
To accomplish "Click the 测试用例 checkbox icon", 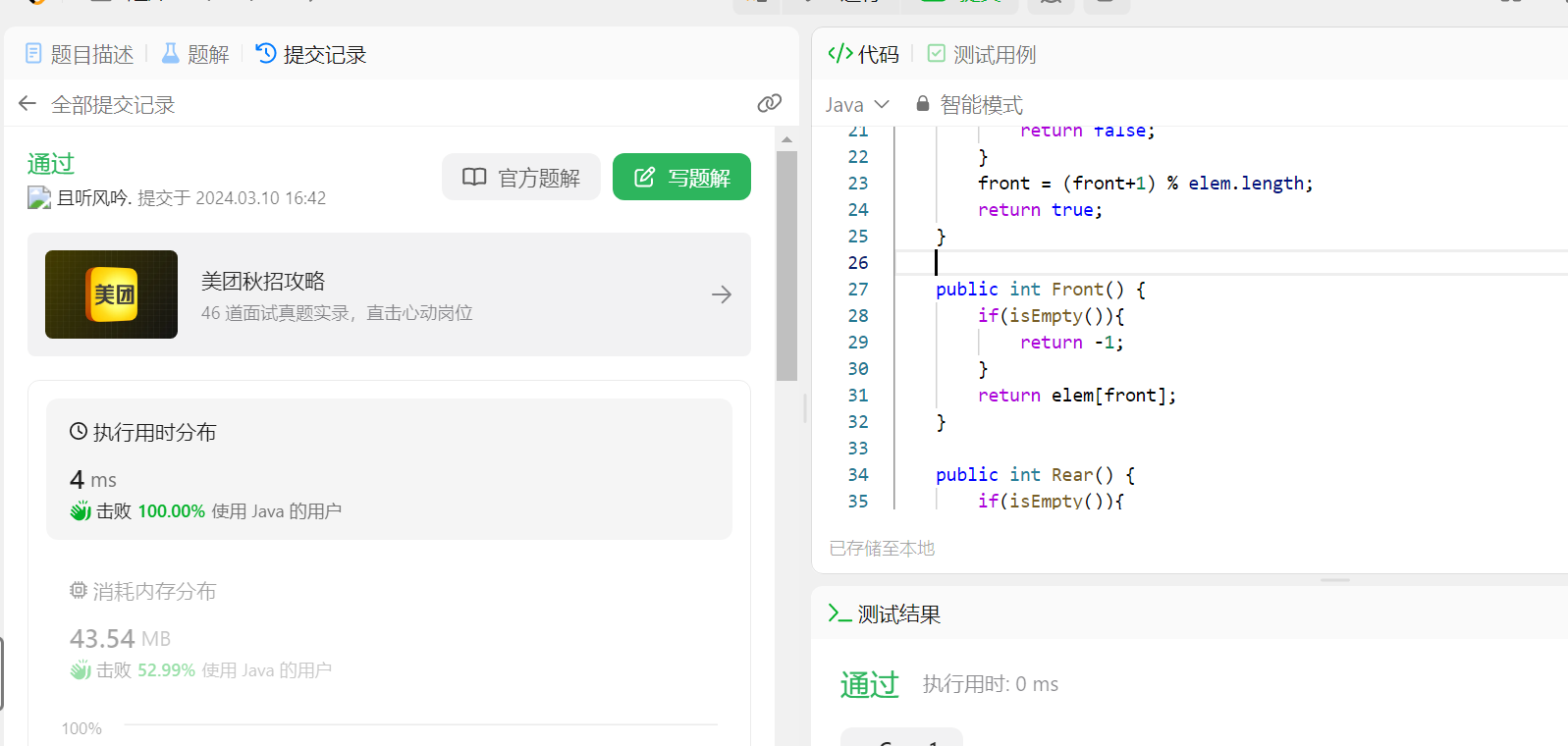I will pos(937,53).
